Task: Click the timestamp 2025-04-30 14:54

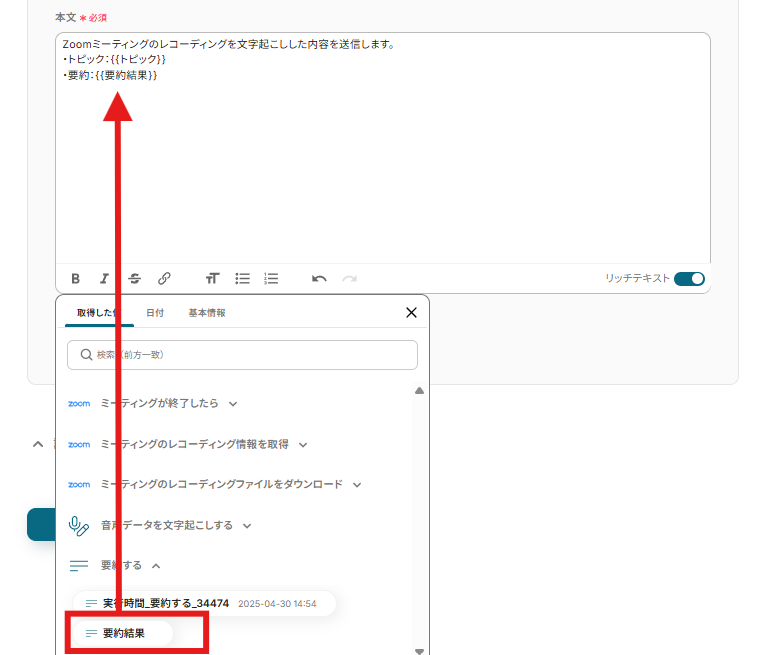Action: tap(277, 604)
